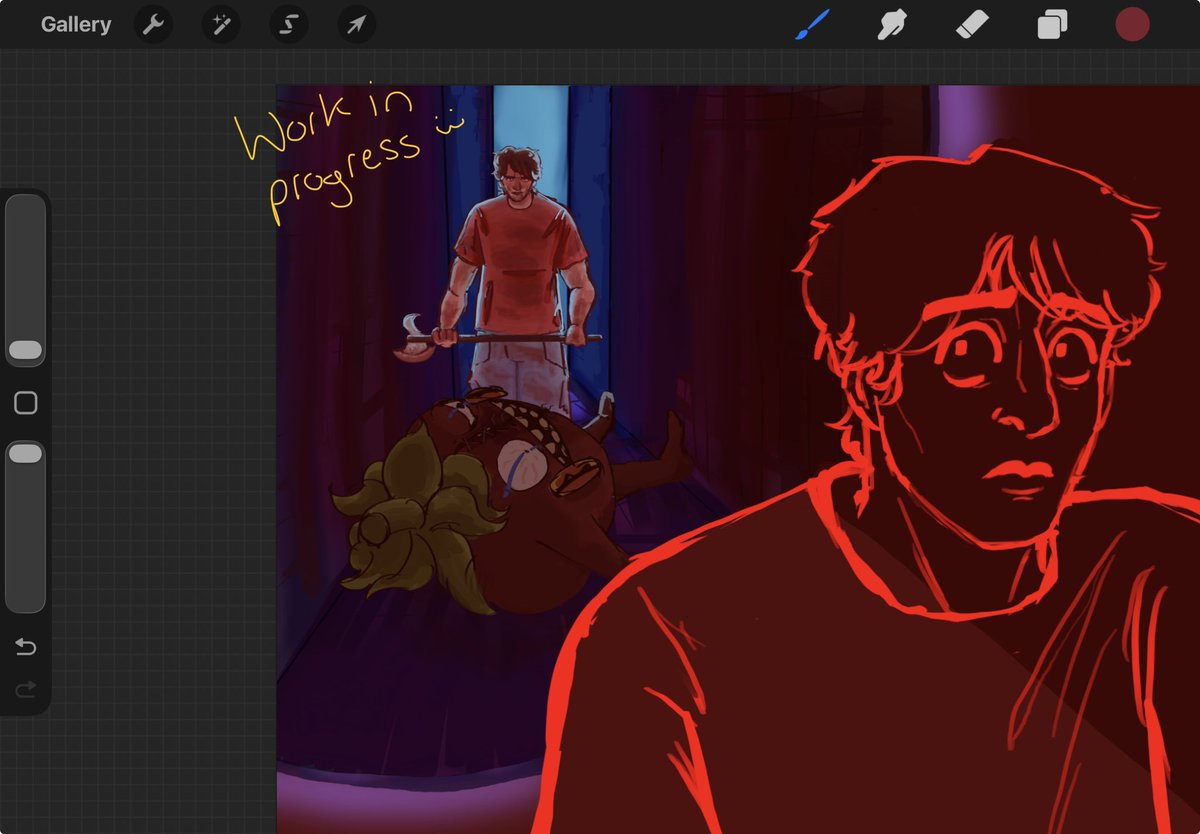Adjust the brush size slider handle
1200x834 pixels.
[x=25, y=350]
